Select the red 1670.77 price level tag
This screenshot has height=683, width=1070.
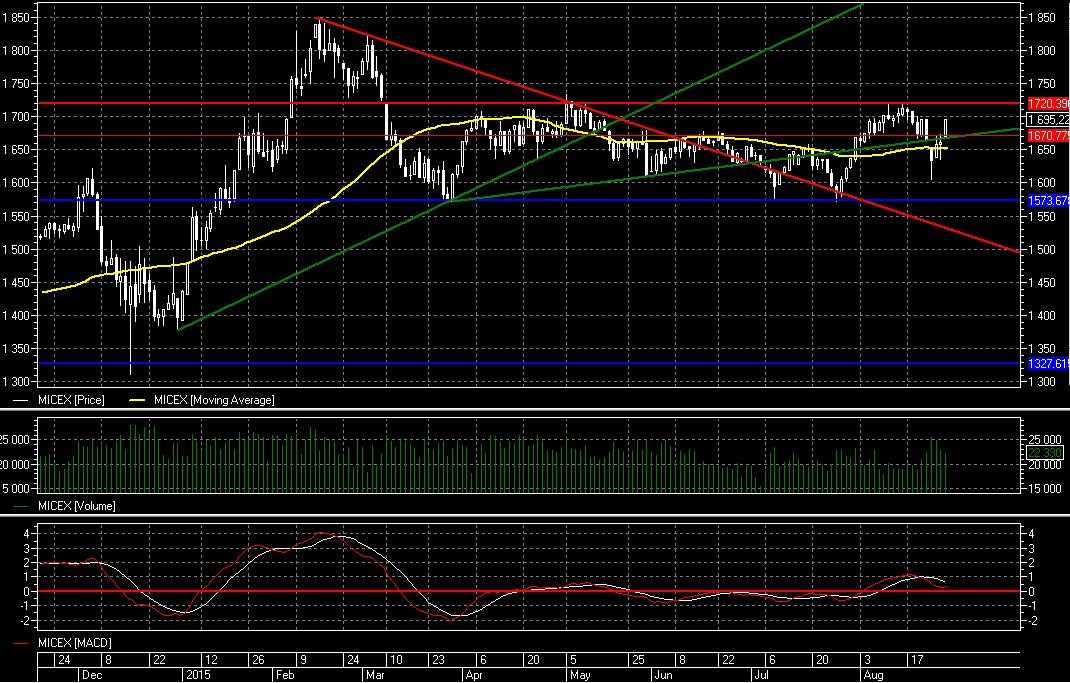pos(1047,135)
